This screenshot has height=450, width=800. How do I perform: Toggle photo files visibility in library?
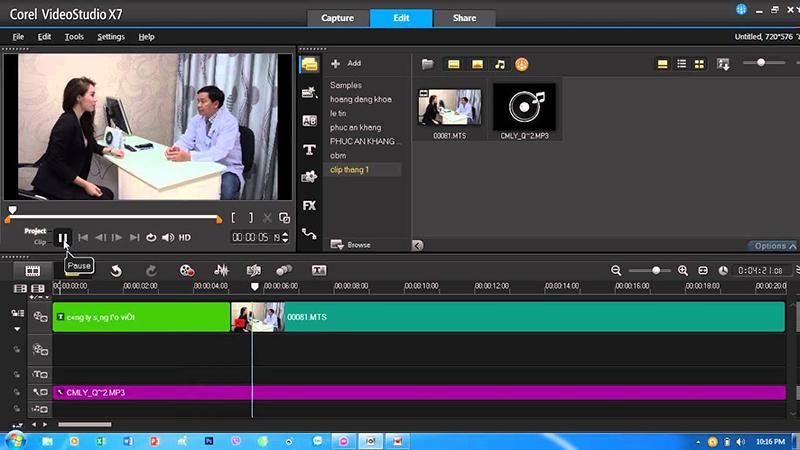pyautogui.click(x=478, y=64)
